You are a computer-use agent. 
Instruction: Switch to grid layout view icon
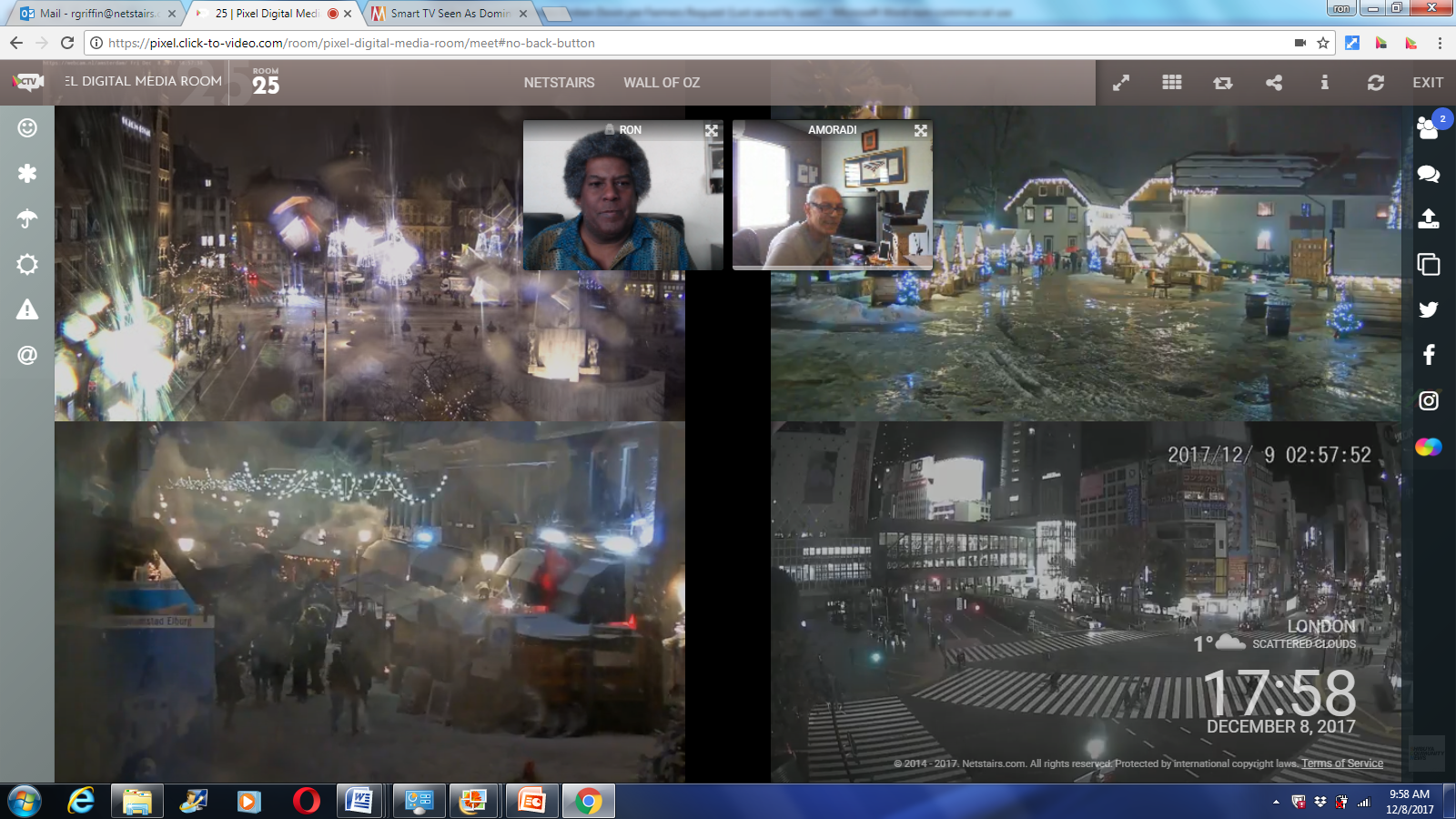coord(1172,83)
